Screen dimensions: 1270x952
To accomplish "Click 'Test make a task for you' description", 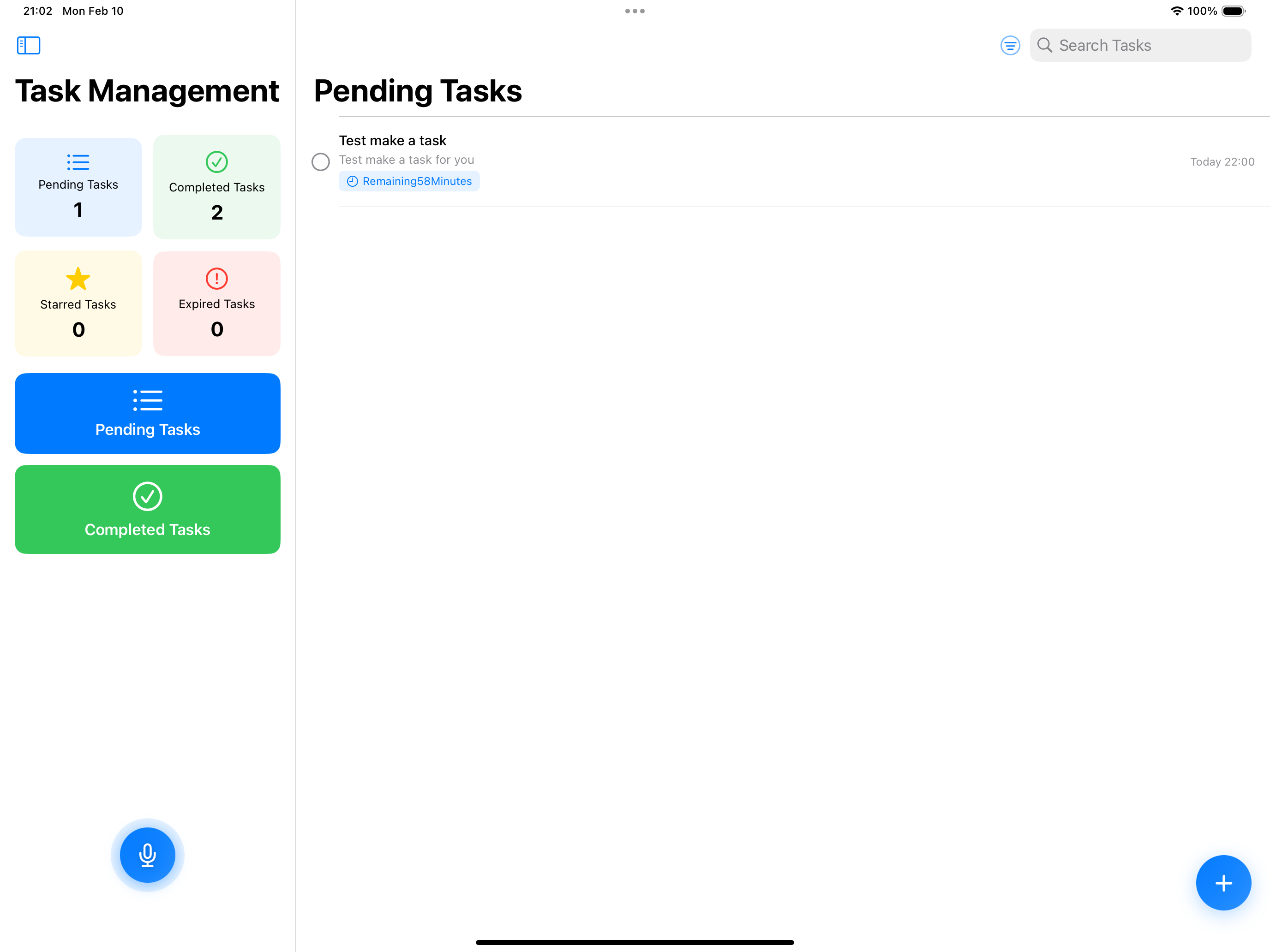I will click(x=407, y=160).
